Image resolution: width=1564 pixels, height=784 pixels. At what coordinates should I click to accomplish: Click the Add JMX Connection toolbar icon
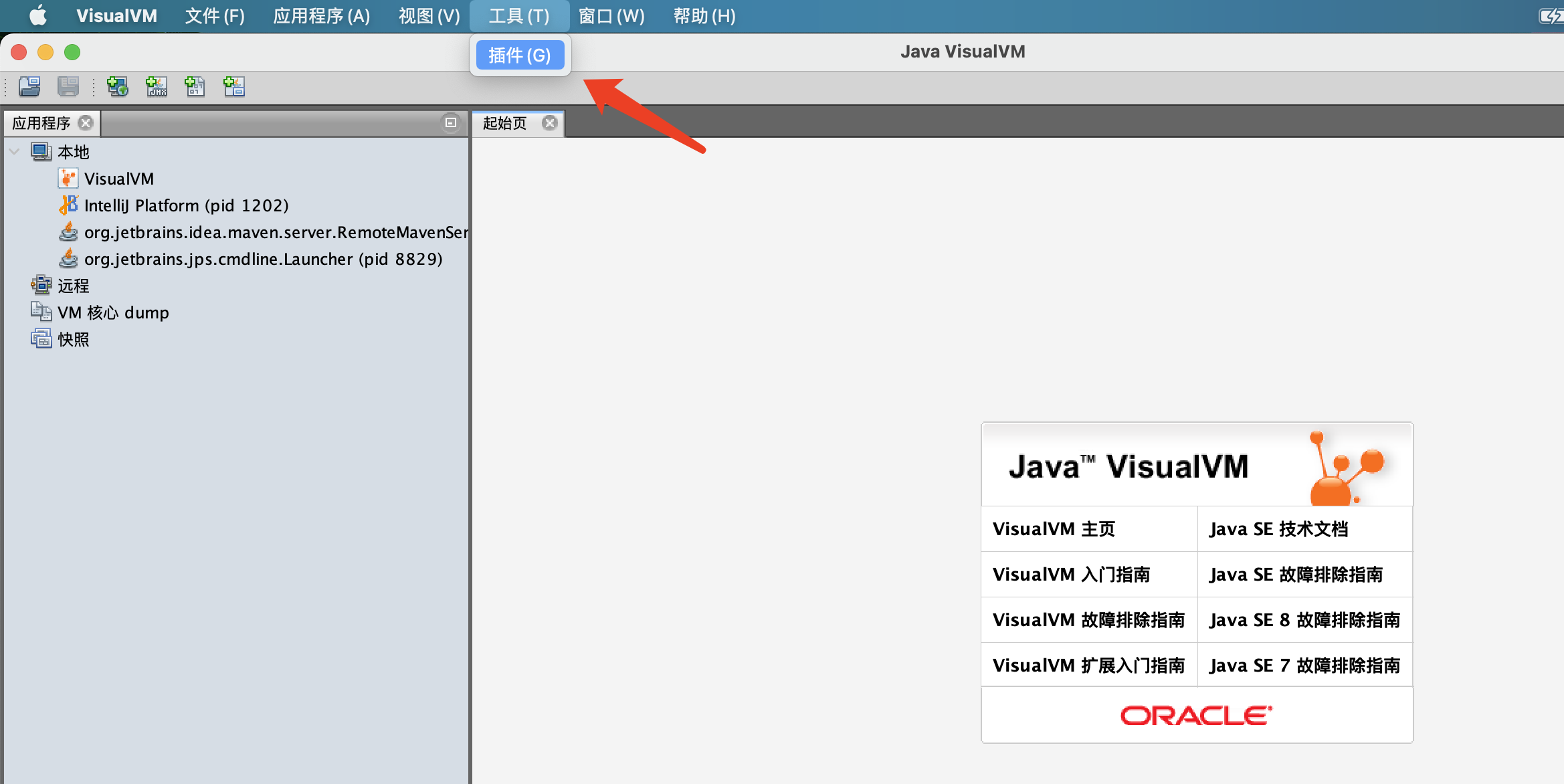tap(156, 86)
